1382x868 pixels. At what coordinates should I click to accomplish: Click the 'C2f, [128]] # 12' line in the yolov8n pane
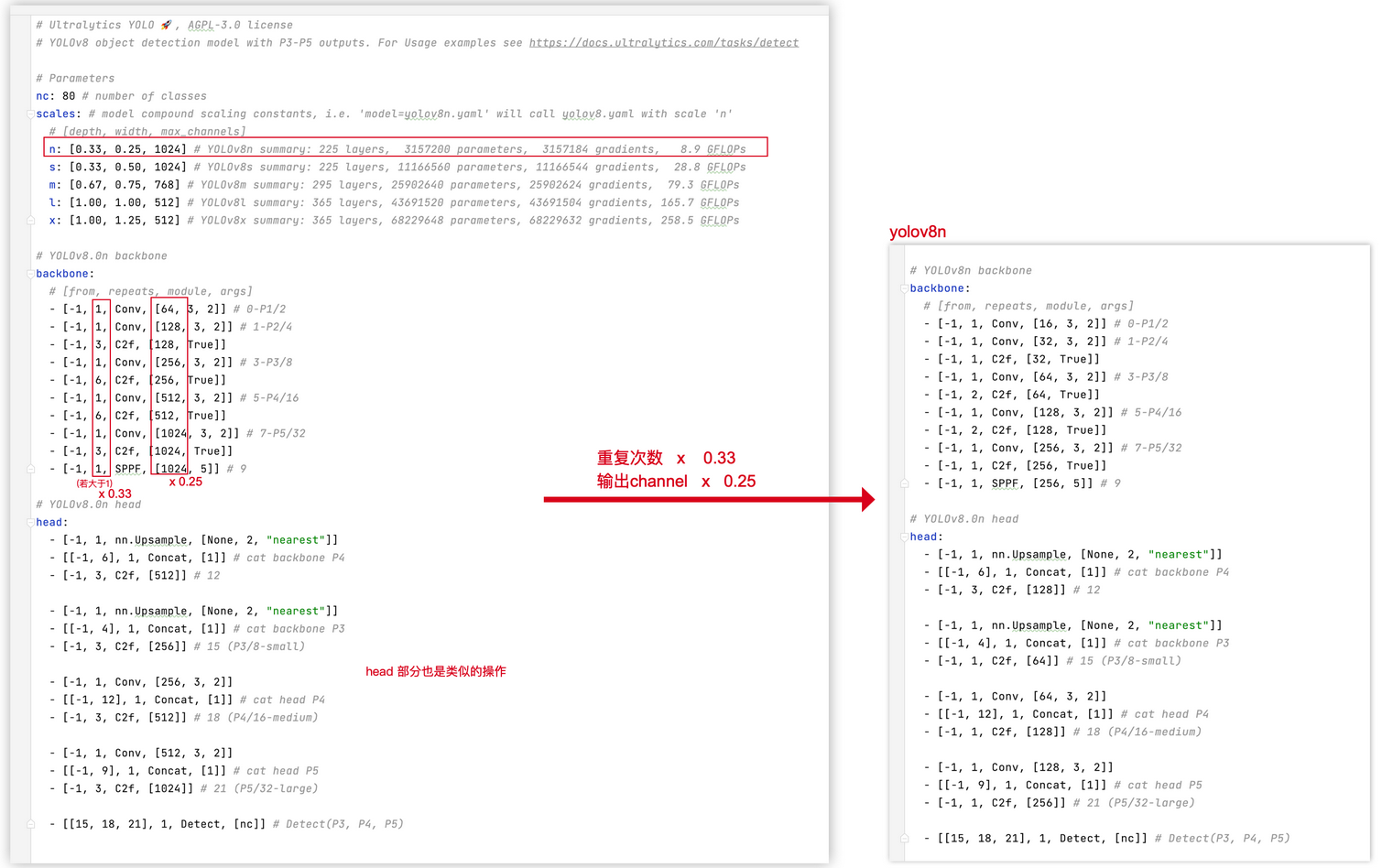pos(1012,591)
